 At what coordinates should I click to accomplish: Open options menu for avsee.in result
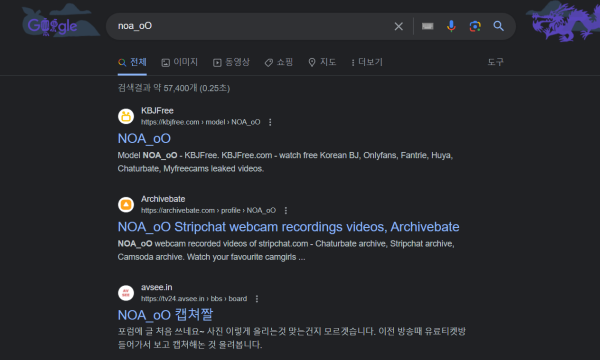(257, 299)
